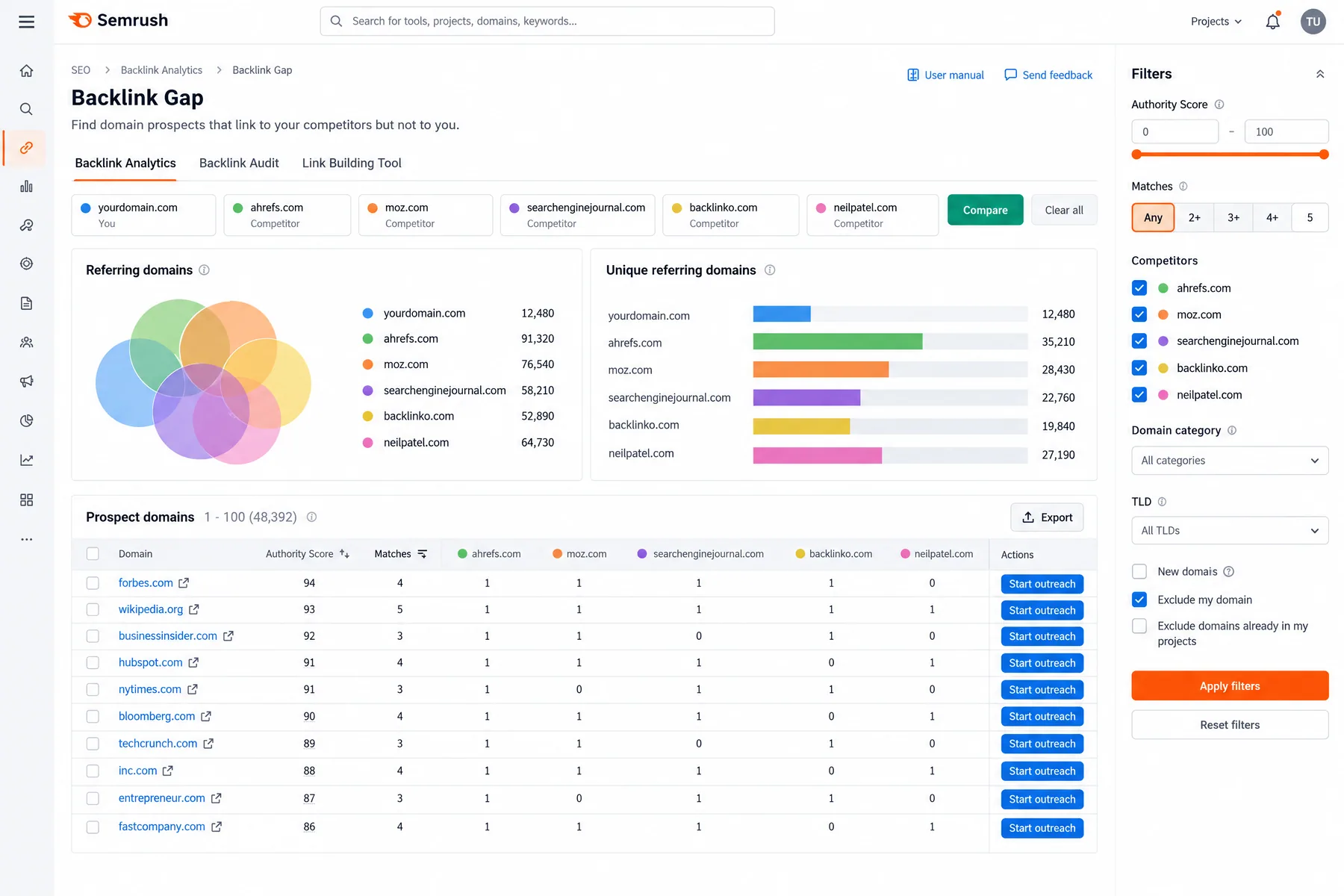Screen dimensions: 1344x896
Task: Uncheck the ahrefs.com competitor checkbox
Action: coord(1139,288)
